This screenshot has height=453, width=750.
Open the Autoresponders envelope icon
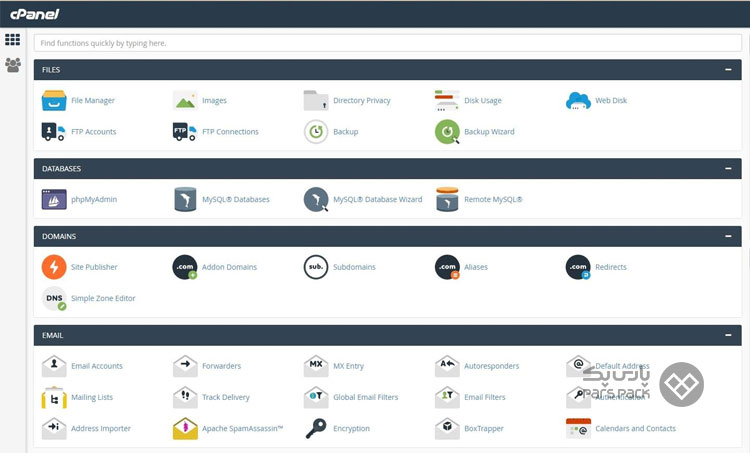pos(447,366)
